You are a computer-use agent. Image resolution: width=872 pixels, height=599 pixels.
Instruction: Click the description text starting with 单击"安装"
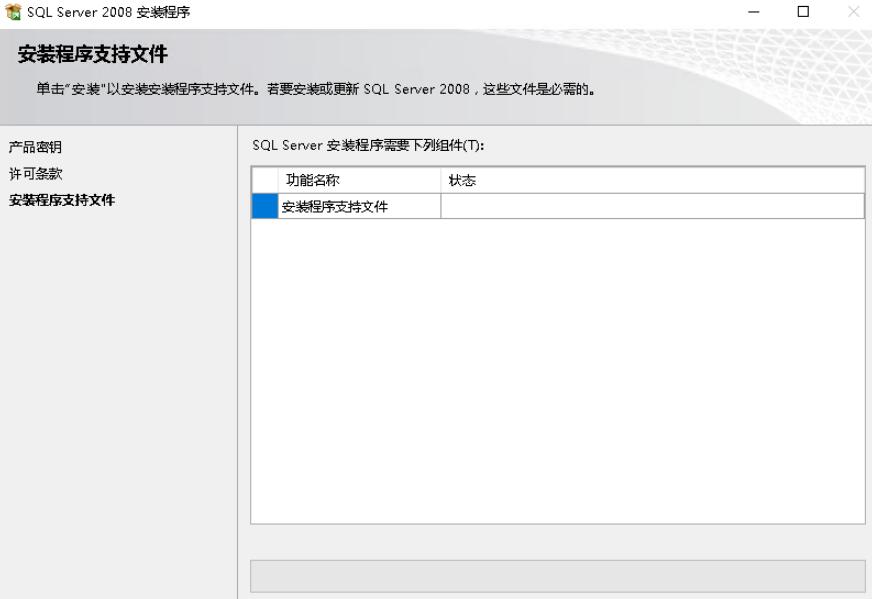(316, 89)
